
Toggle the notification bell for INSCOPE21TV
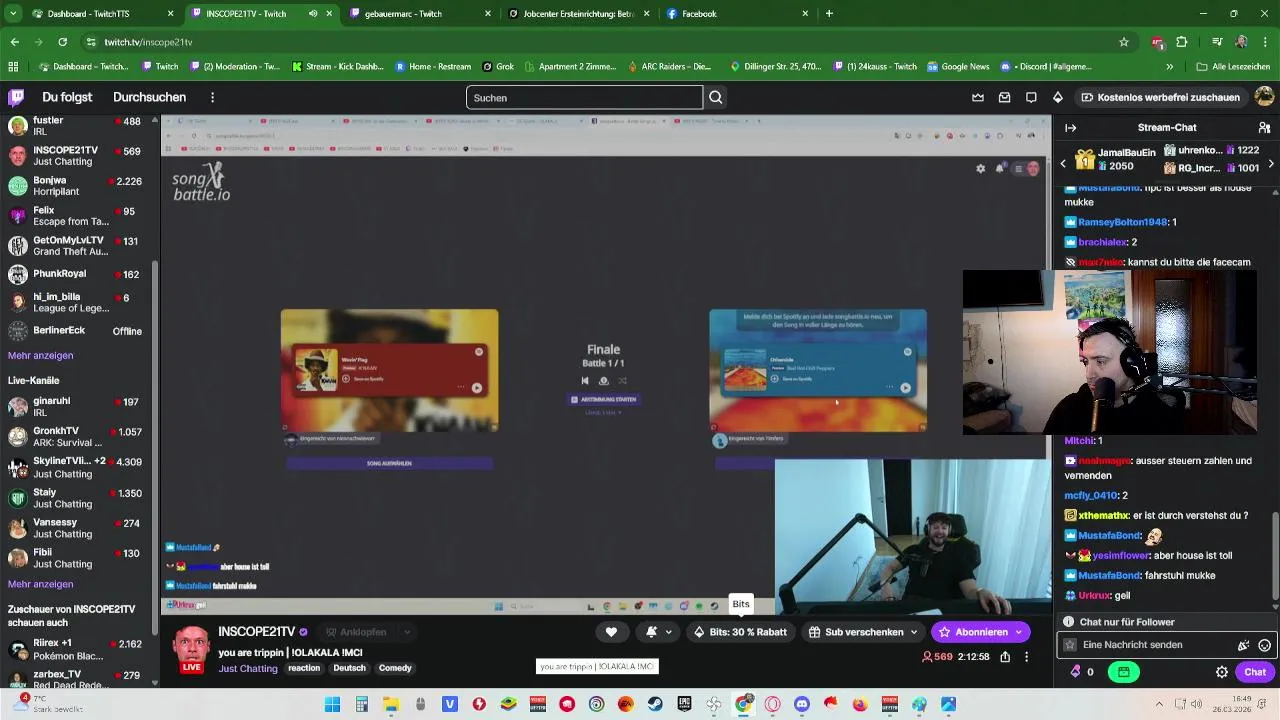point(651,632)
